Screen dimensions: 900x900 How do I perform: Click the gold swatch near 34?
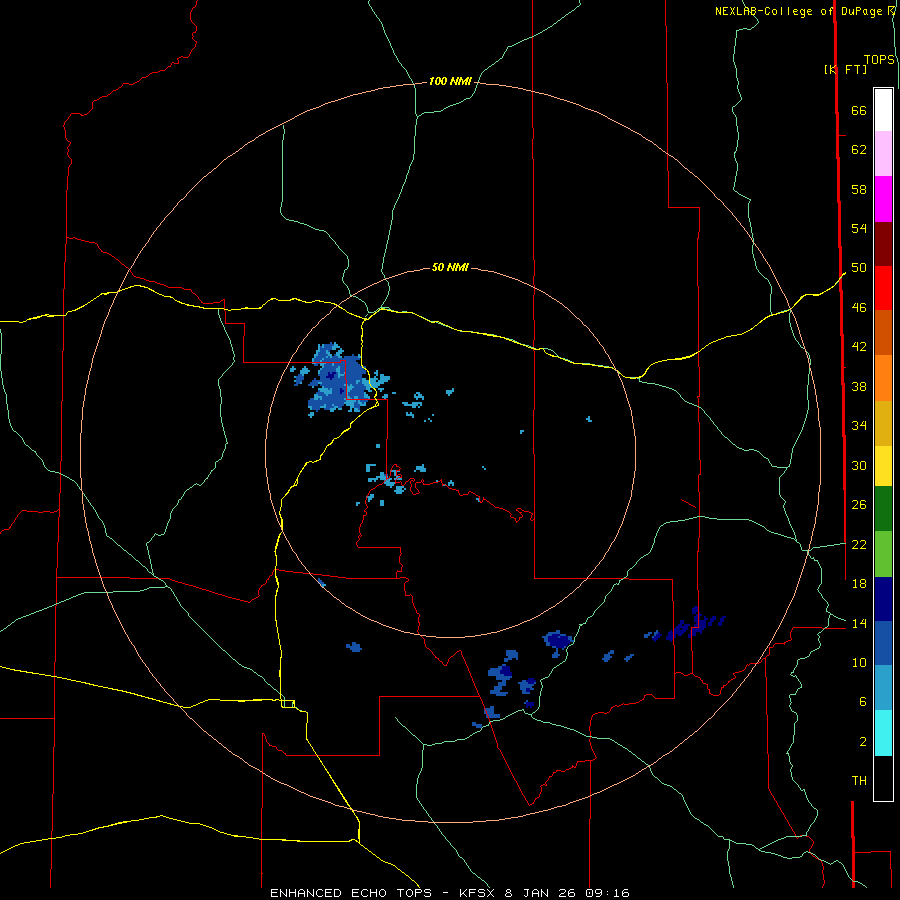pyautogui.click(x=883, y=423)
